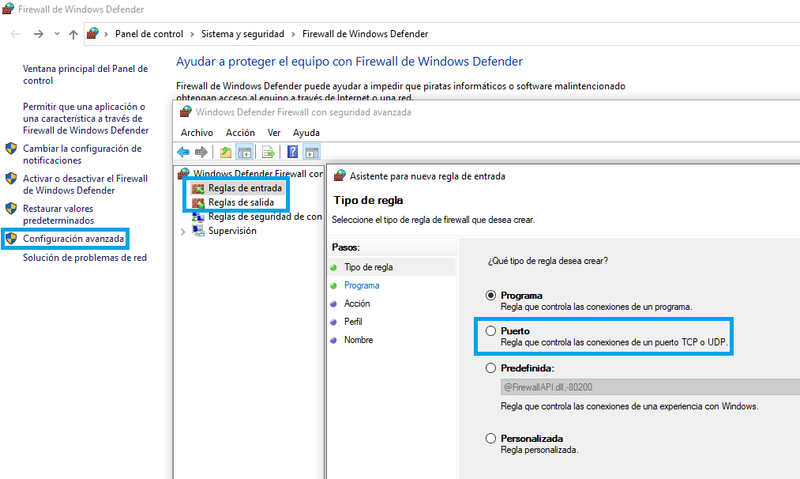Click the Up one level folder icon

226,152
